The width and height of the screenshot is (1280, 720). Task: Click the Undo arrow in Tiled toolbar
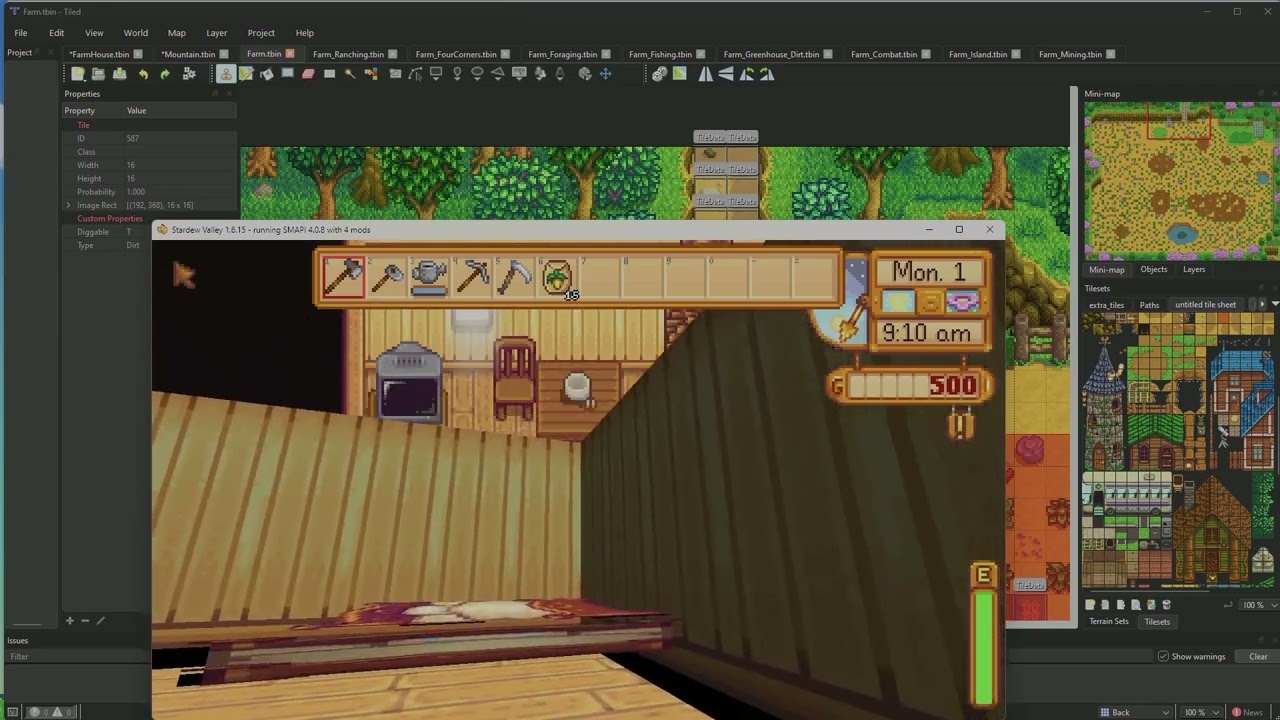click(x=143, y=74)
